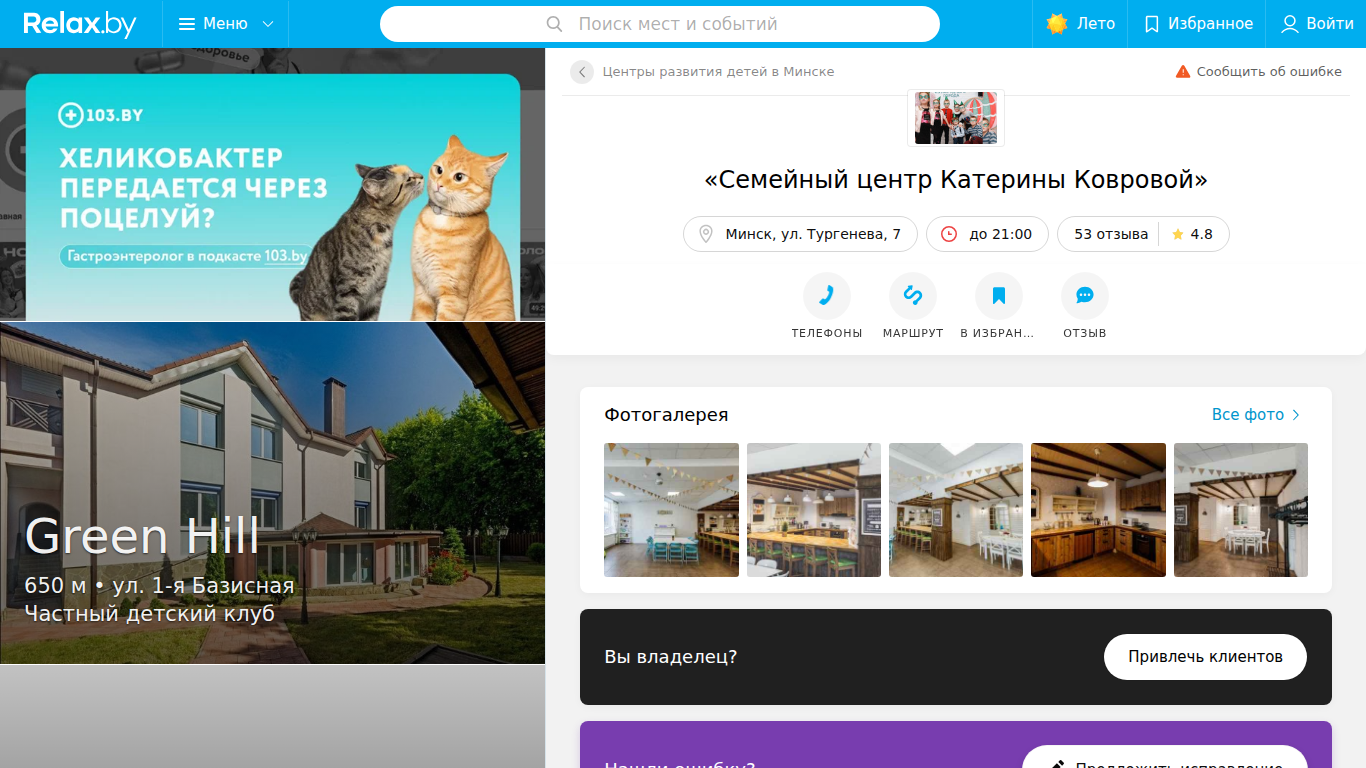Open the third gallery photo

pos(956,510)
